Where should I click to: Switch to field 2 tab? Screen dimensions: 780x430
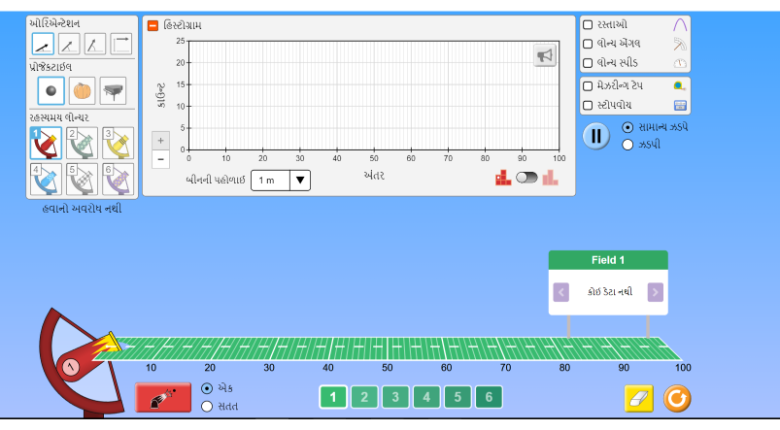364,398
